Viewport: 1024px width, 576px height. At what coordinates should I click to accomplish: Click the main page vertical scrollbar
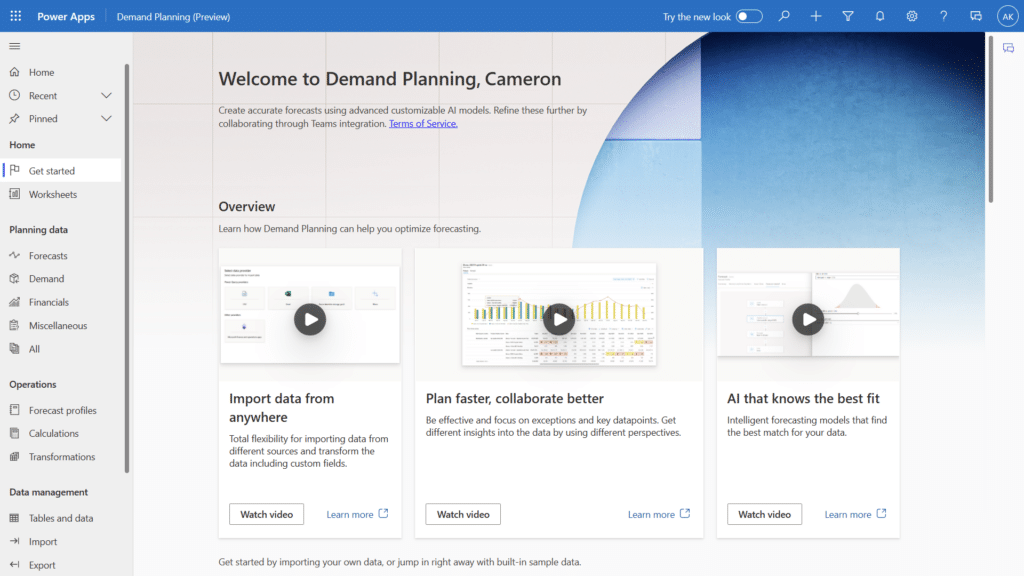pos(991,120)
